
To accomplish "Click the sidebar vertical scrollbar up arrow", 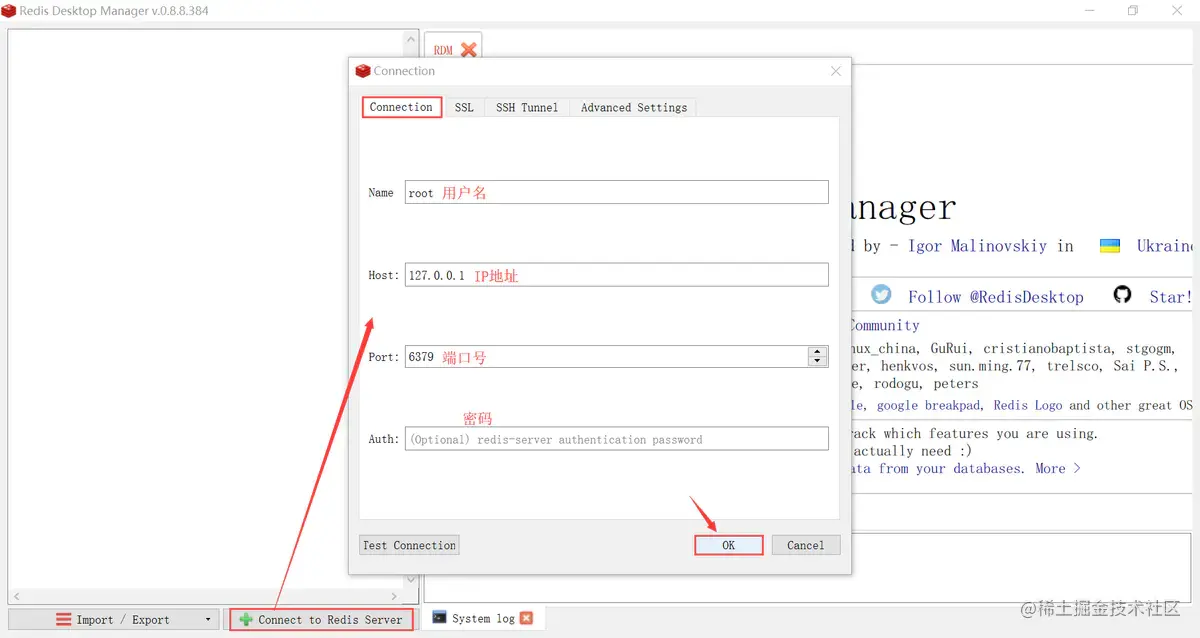I will (411, 38).
